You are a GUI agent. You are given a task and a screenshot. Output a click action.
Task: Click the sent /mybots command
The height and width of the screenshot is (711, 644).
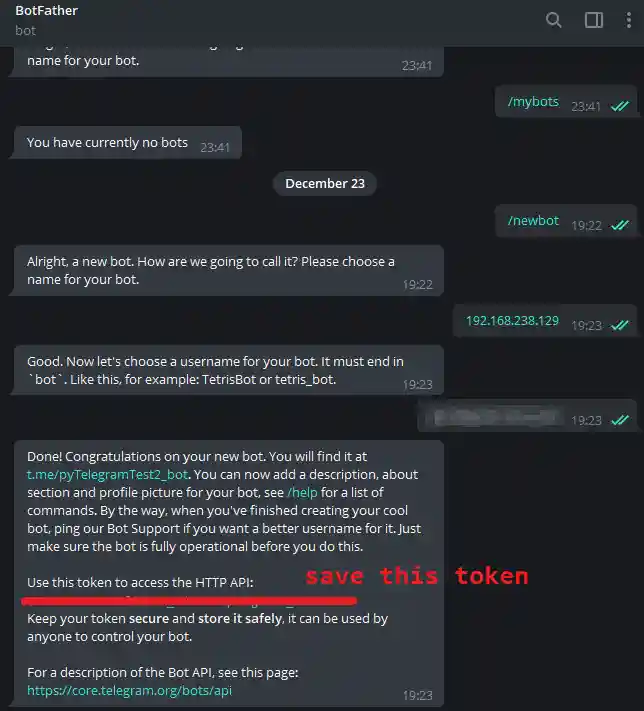[533, 102]
